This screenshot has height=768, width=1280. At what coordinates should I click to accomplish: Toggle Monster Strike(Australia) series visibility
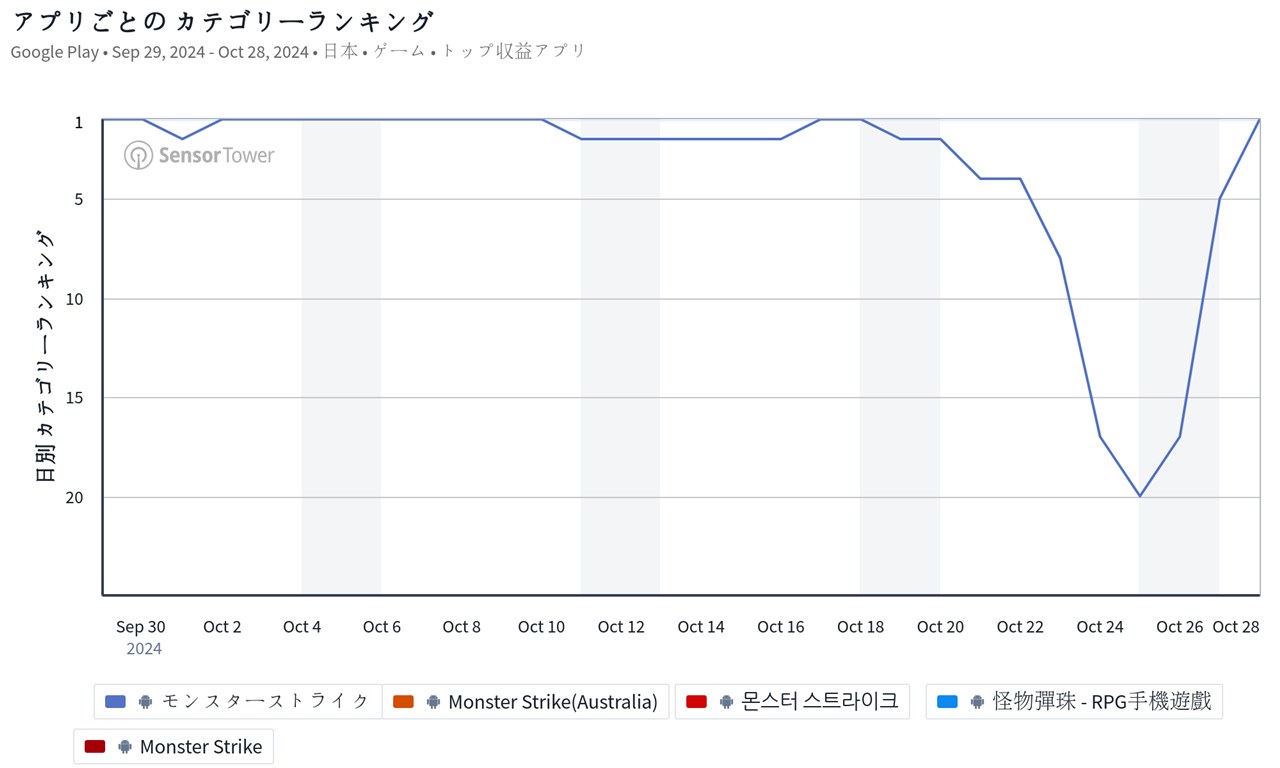click(552, 702)
